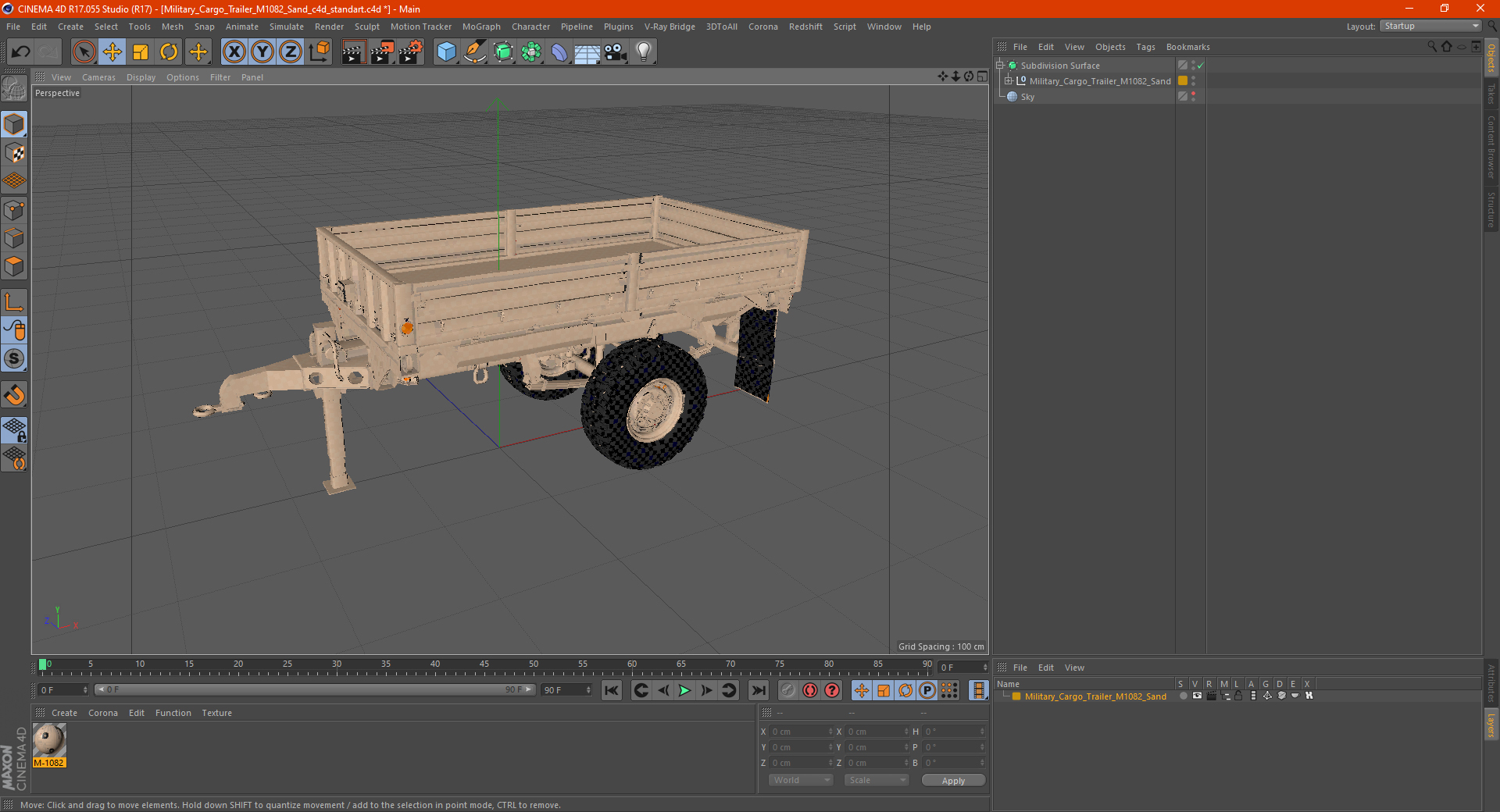Click the timeline preview range slider
The width and height of the screenshot is (1500, 812).
[x=315, y=689]
